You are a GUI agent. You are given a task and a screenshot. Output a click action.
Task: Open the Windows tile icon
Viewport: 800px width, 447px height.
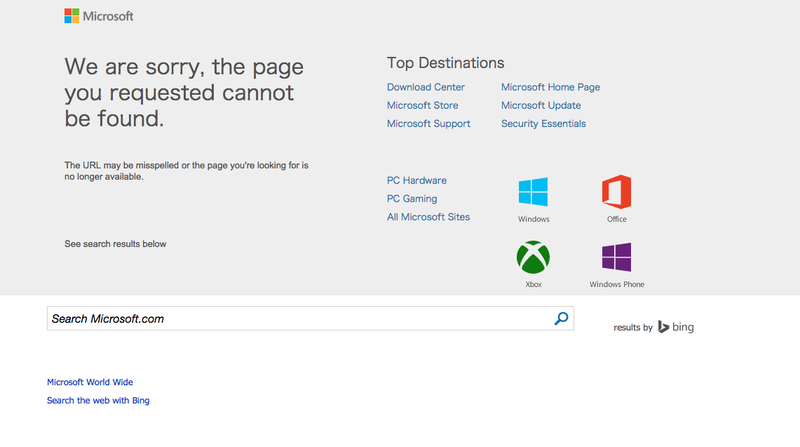533,192
